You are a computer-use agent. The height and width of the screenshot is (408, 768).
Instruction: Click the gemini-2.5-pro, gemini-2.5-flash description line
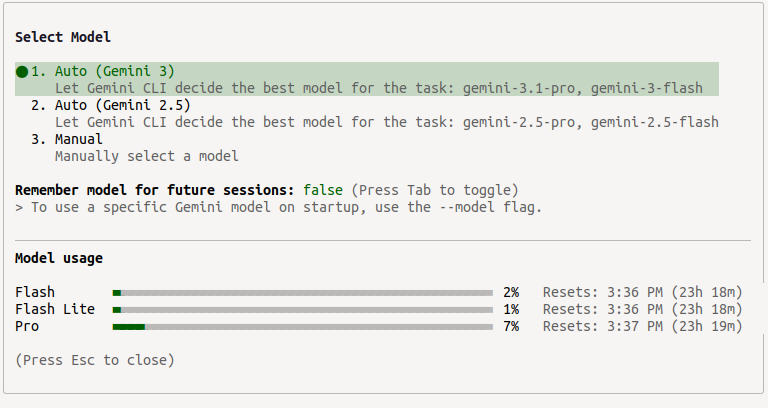[x=386, y=122]
